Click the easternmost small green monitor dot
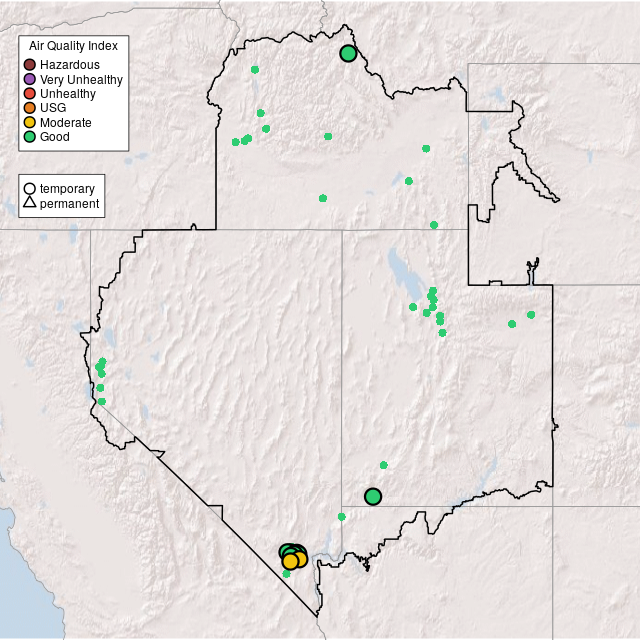 [531, 315]
